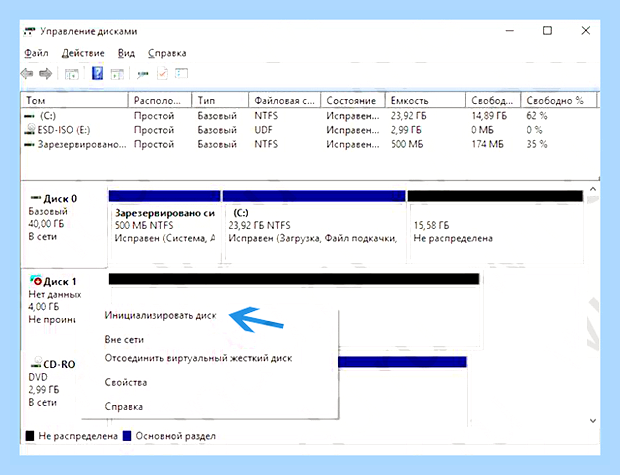Image resolution: width=620 pixels, height=475 pixels.
Task: Select the ESD-ISO (E:) volume row
Action: pyautogui.click(x=310, y=130)
